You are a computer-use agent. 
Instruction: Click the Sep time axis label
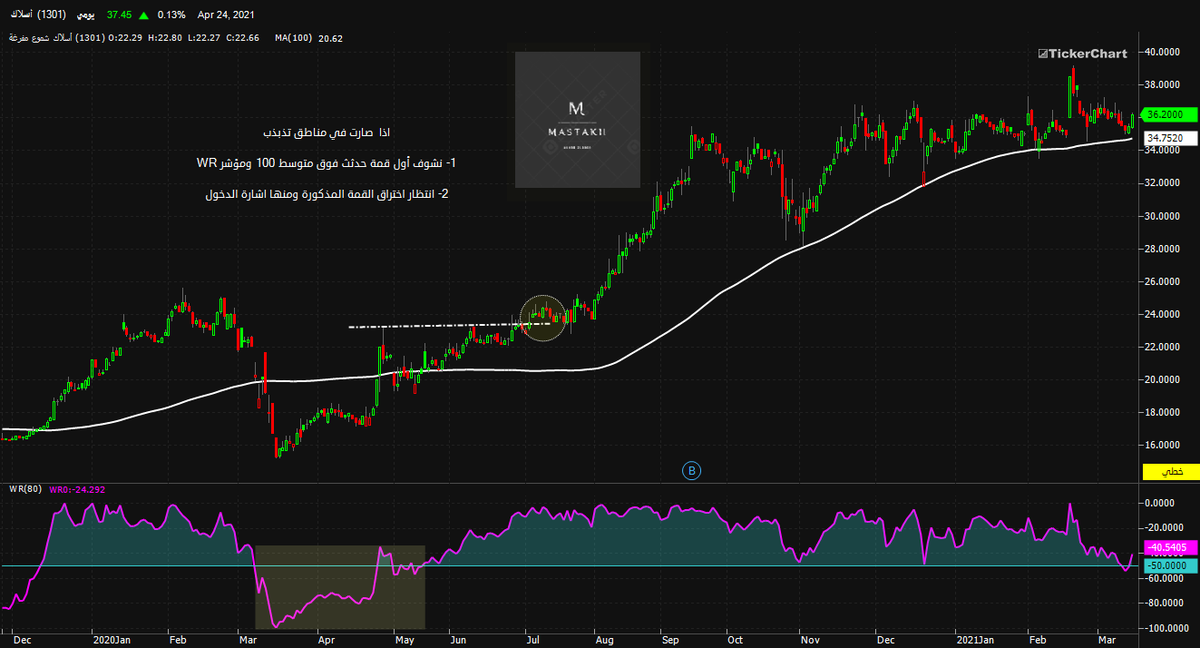coord(671,638)
